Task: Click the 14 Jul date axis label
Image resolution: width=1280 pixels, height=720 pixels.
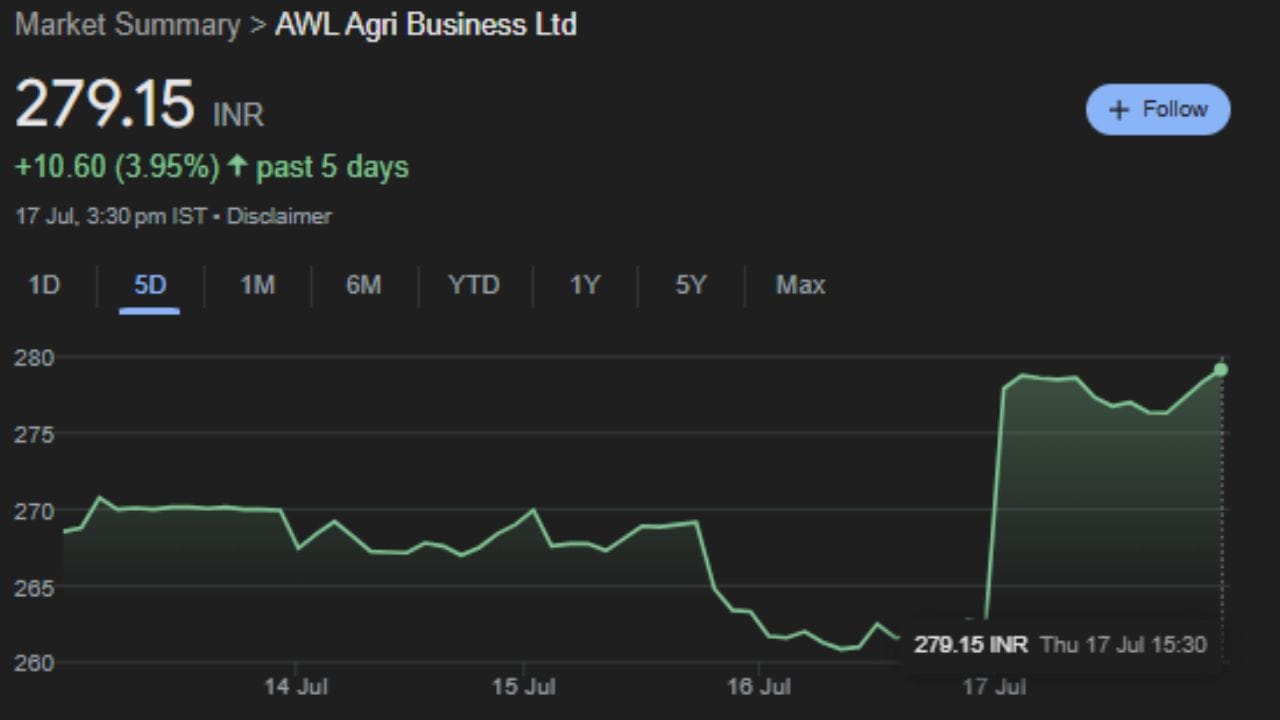Action: (295, 688)
